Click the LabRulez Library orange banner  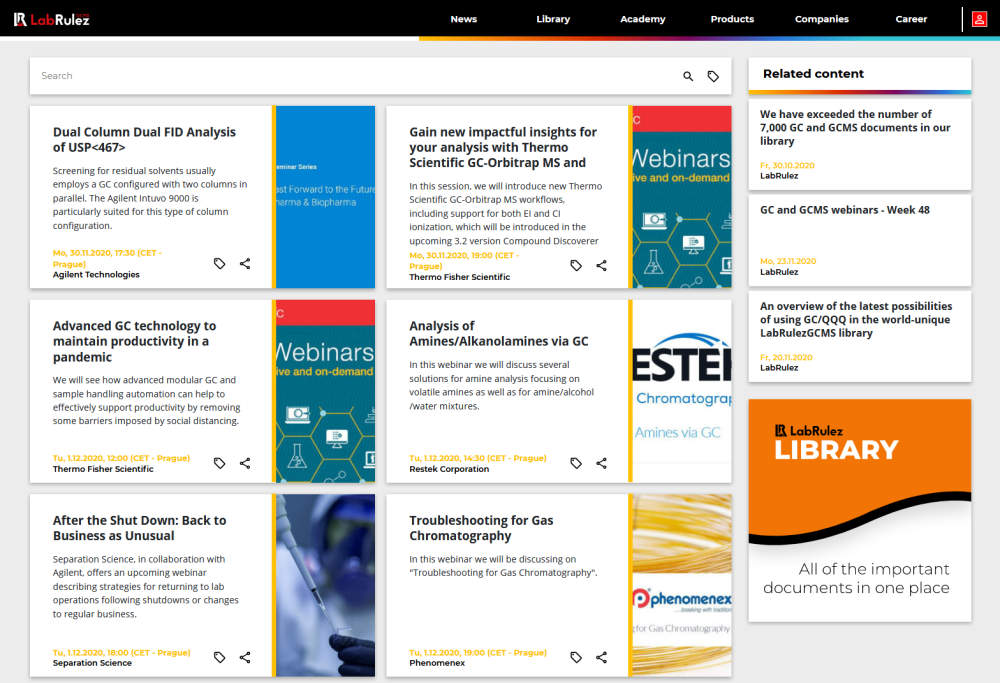coord(860,510)
